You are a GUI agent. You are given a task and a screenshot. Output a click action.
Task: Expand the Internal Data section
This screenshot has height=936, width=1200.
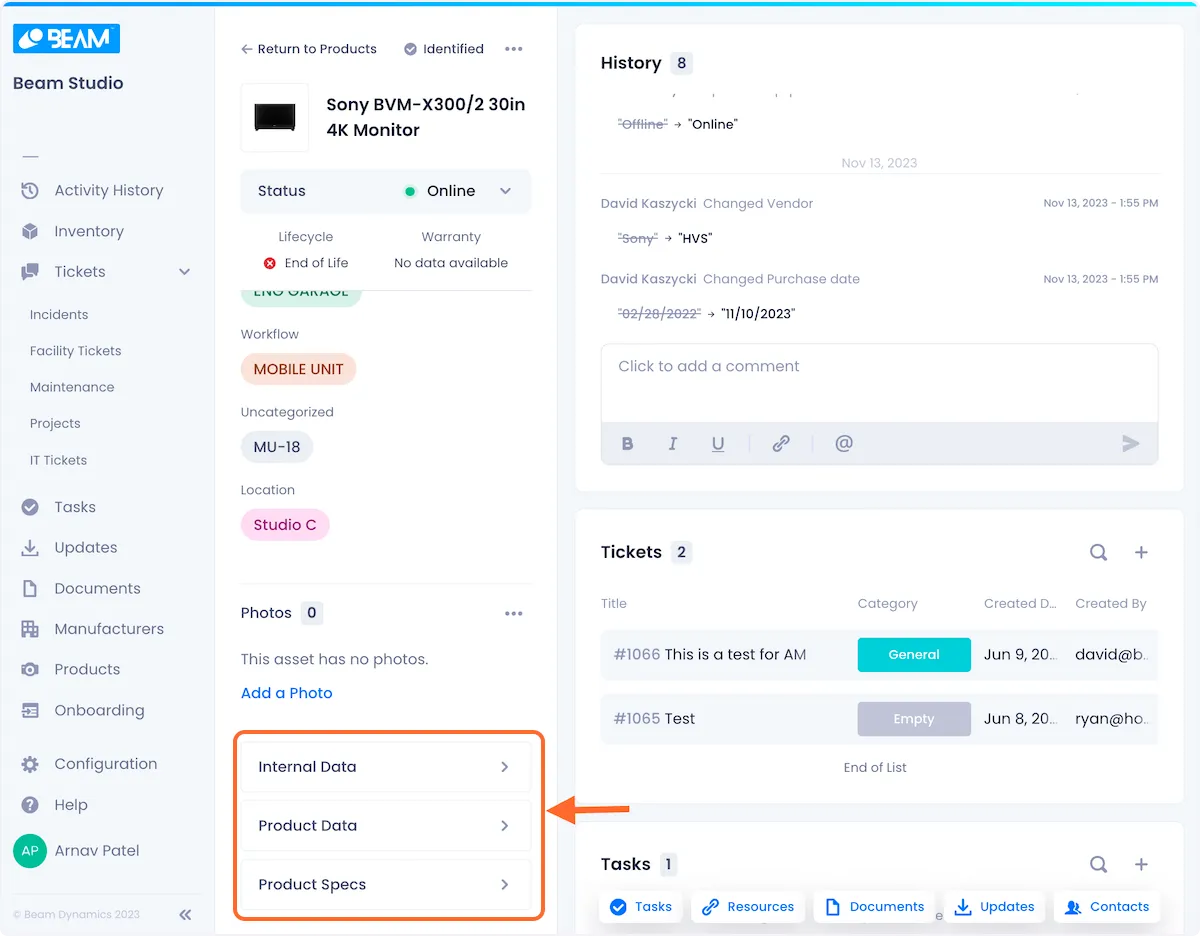tap(386, 767)
